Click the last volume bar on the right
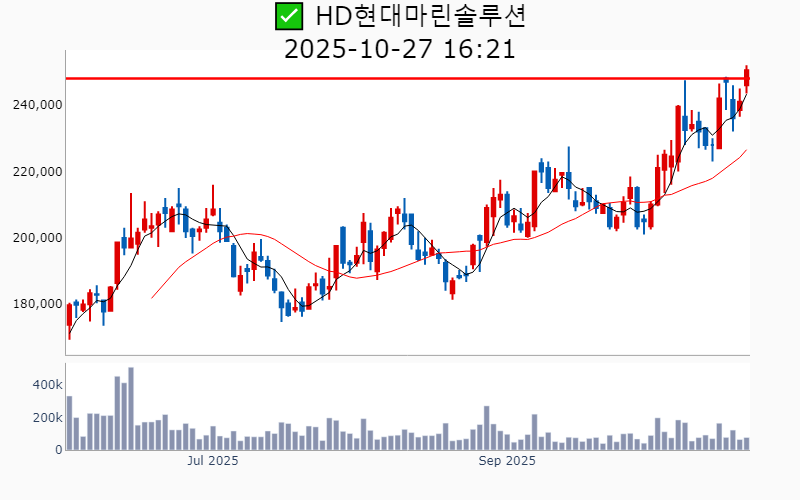 pos(746,444)
